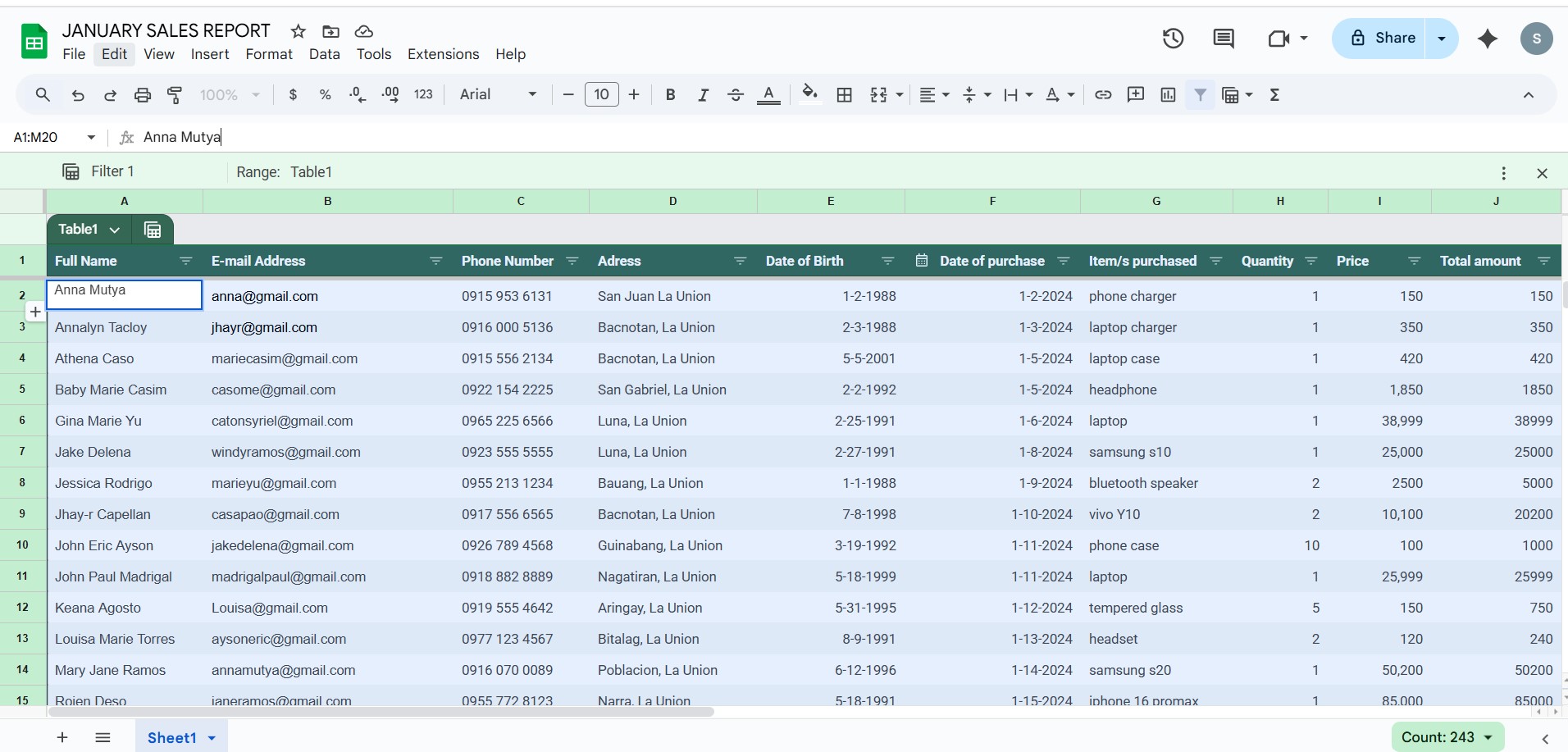Open the Share options arrow
The width and height of the screenshot is (1568, 752).
click(x=1442, y=39)
